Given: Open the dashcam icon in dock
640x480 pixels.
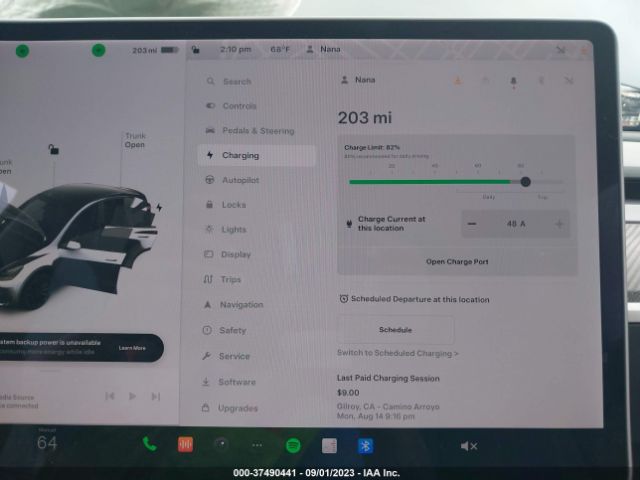Looking at the screenshot, I should pyautogui.click(x=222, y=444).
